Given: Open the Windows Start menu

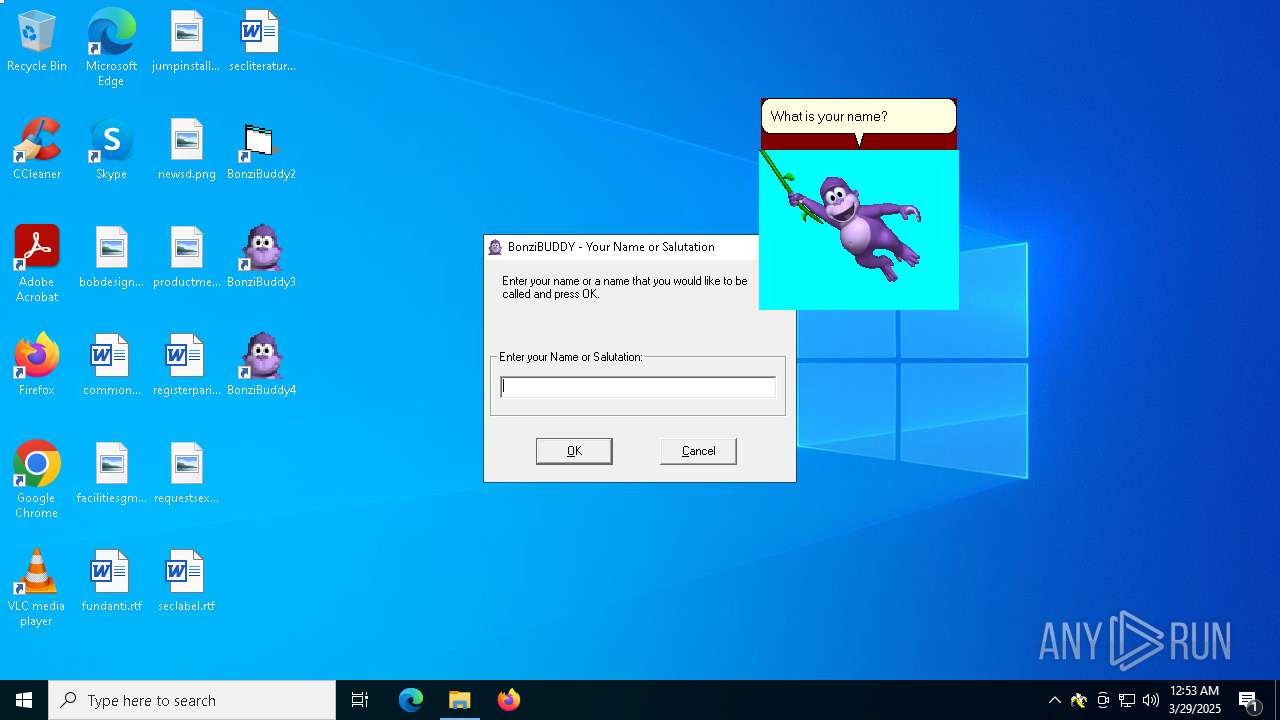Looking at the screenshot, I should (24, 700).
